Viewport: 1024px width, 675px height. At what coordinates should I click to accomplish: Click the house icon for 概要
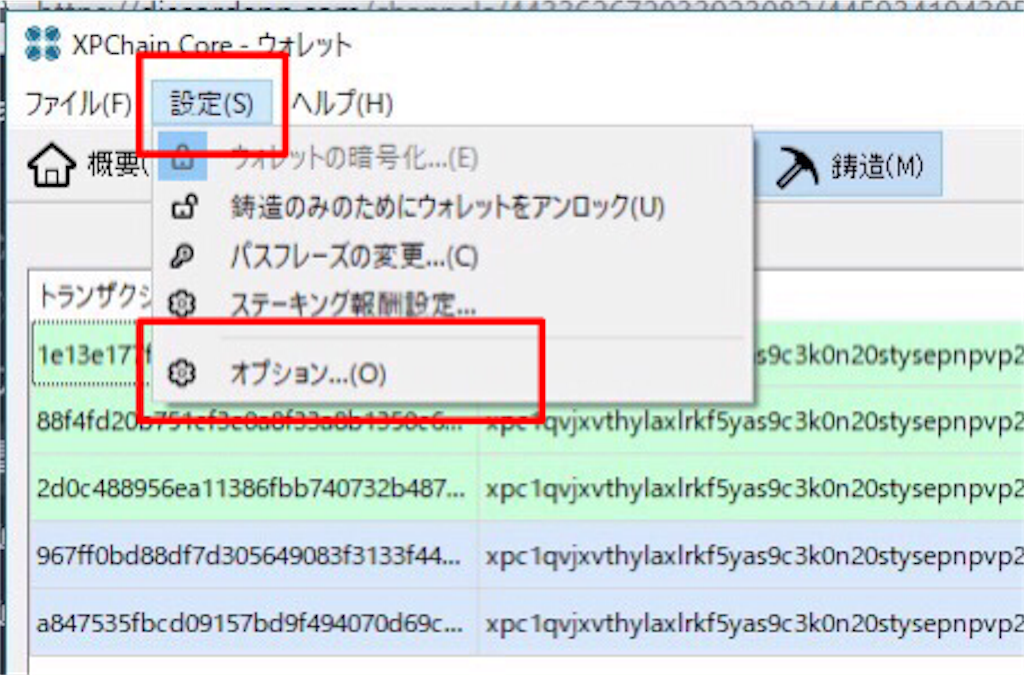(x=51, y=165)
